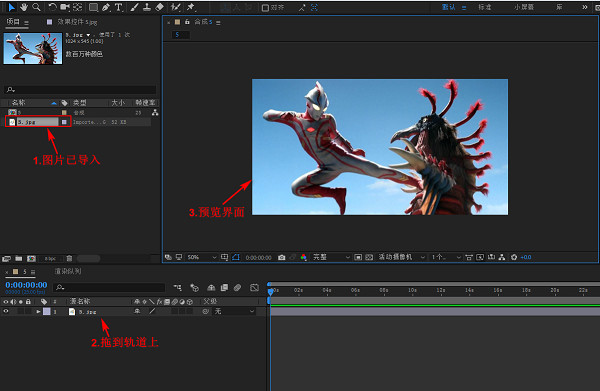Select the Horizontal Type tool
The width and height of the screenshot is (600, 391).
pos(119,7)
